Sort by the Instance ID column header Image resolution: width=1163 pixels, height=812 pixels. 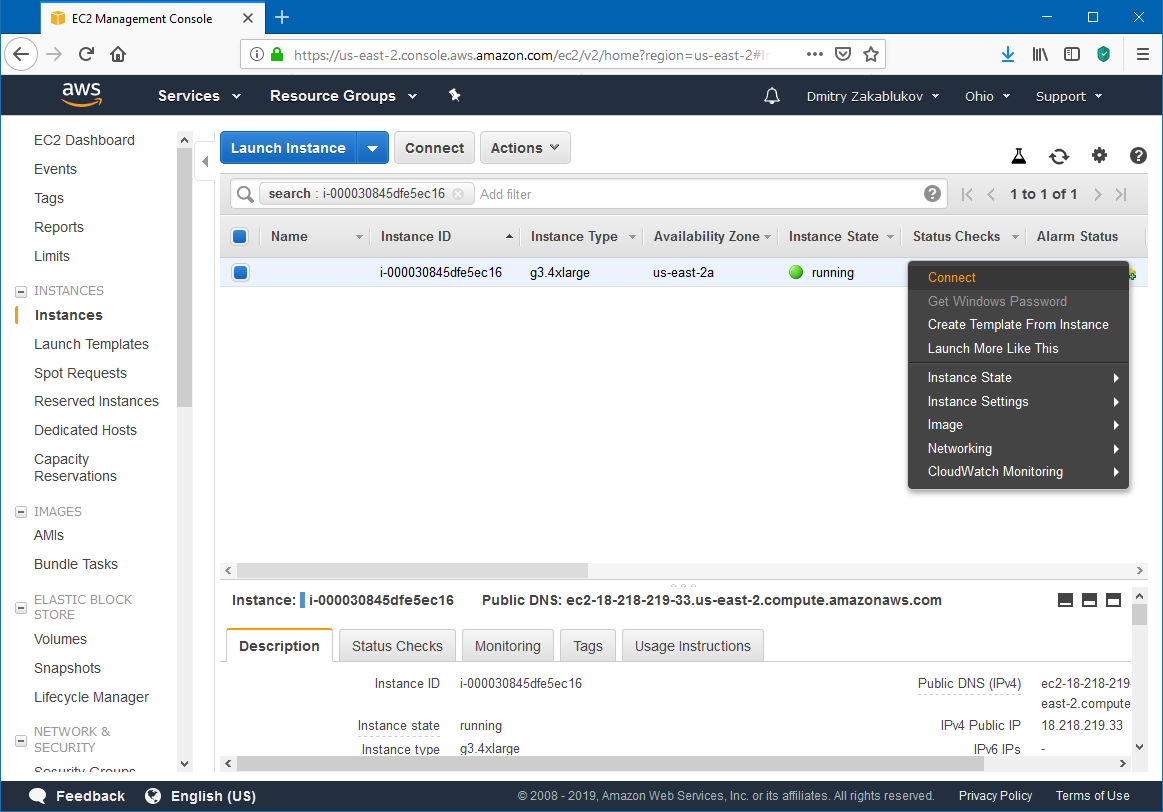click(x=447, y=237)
